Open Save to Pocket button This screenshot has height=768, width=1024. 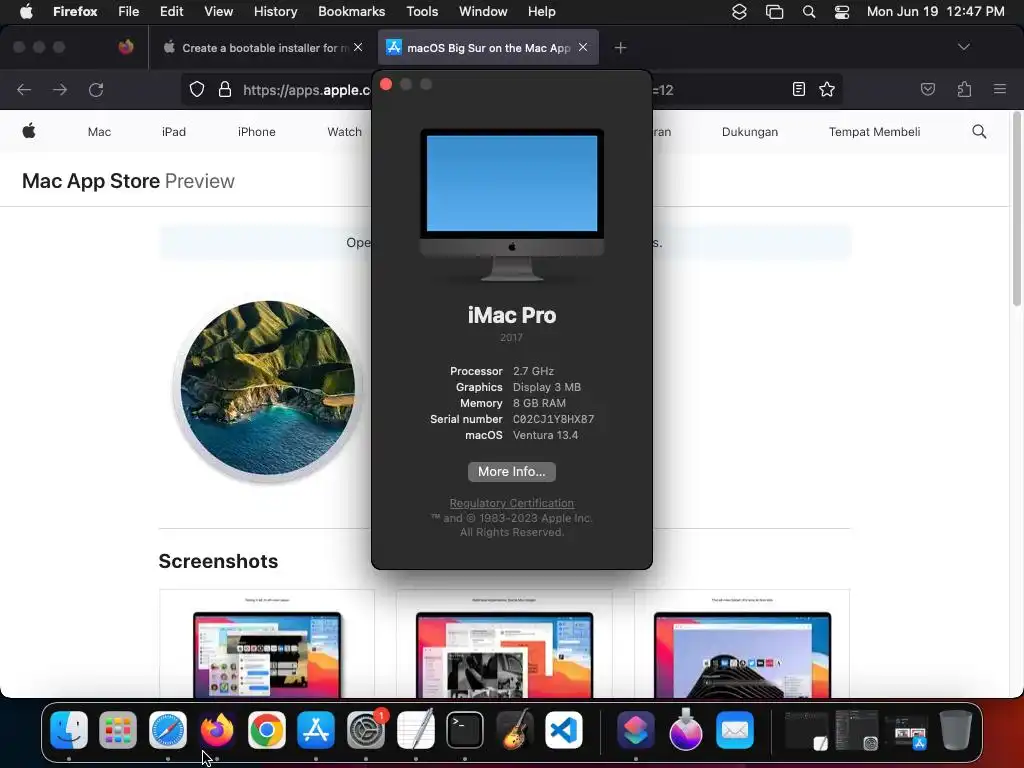pyautogui.click(x=928, y=89)
